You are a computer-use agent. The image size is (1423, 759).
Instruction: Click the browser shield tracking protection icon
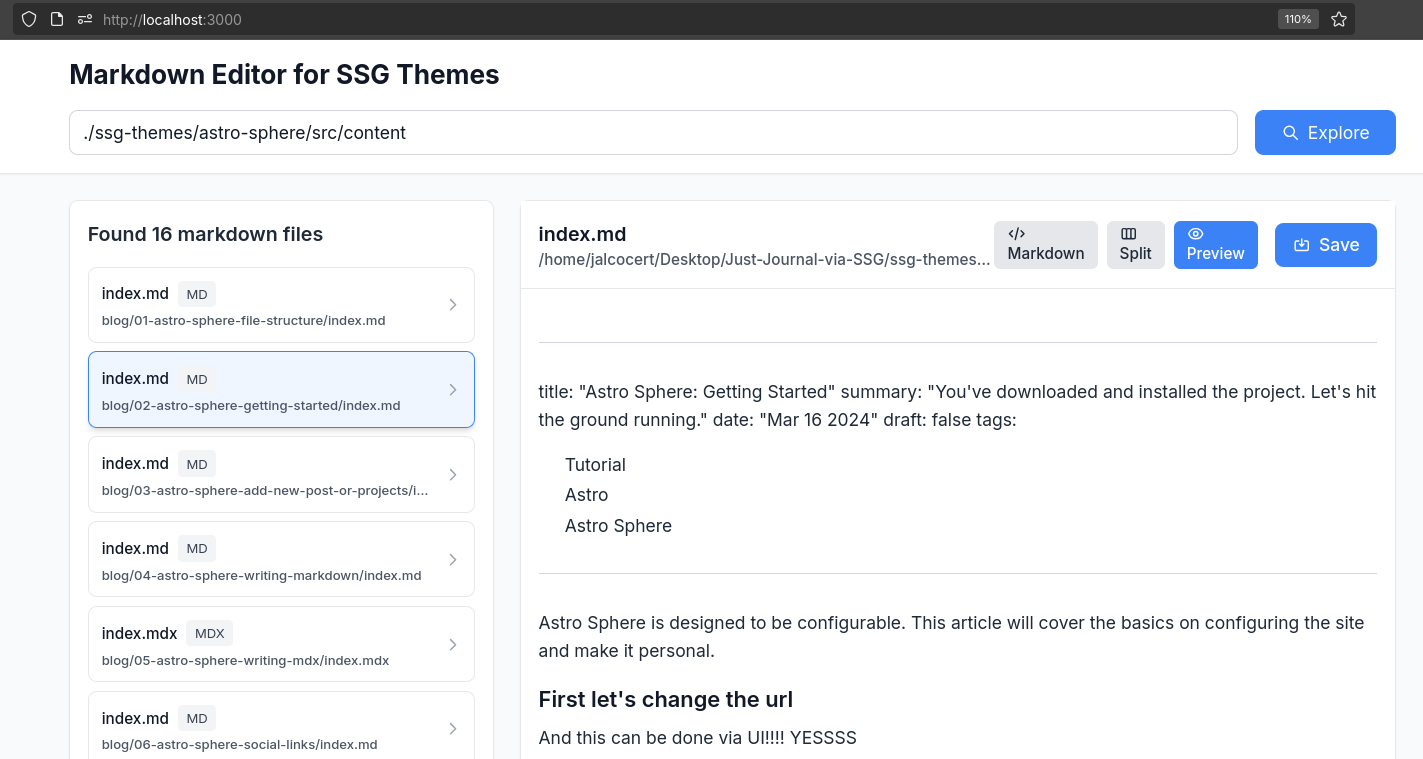click(x=29, y=19)
